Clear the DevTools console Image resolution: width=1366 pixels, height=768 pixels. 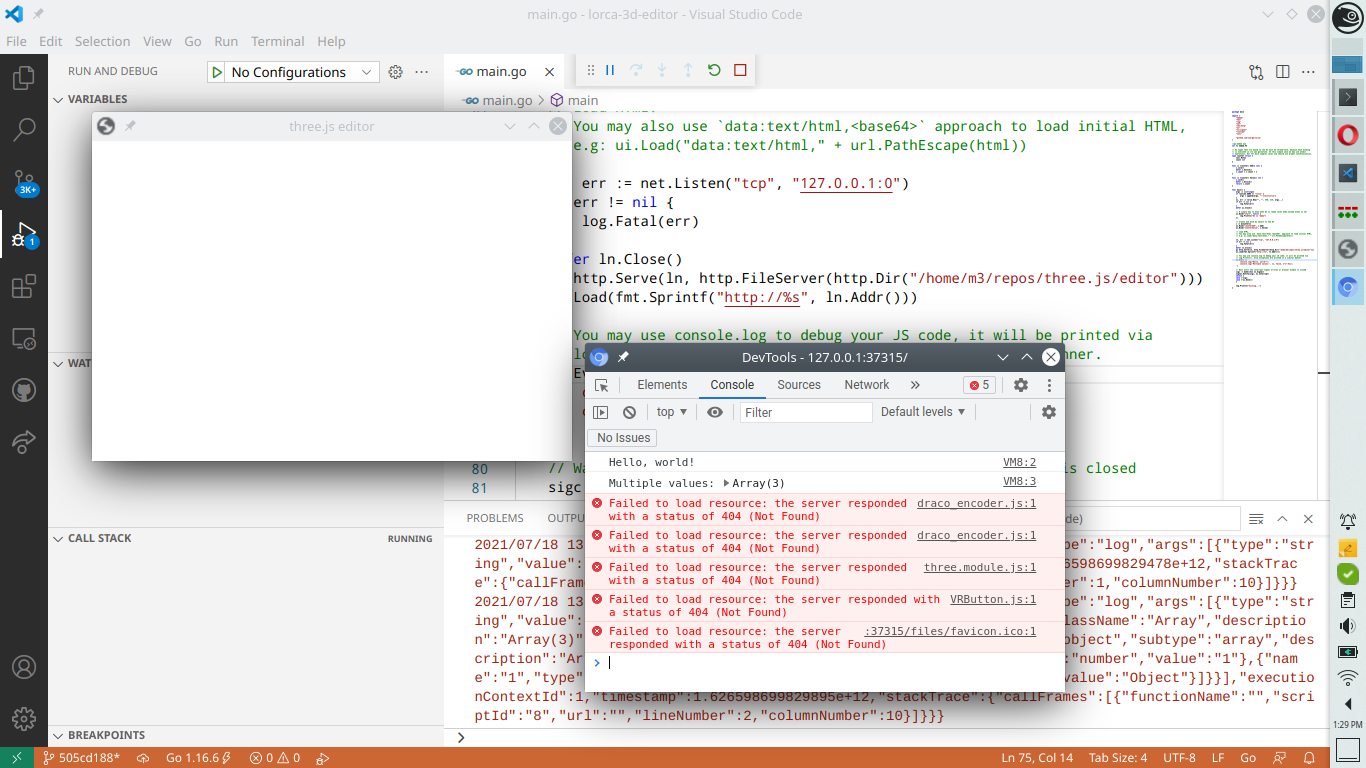pos(629,412)
